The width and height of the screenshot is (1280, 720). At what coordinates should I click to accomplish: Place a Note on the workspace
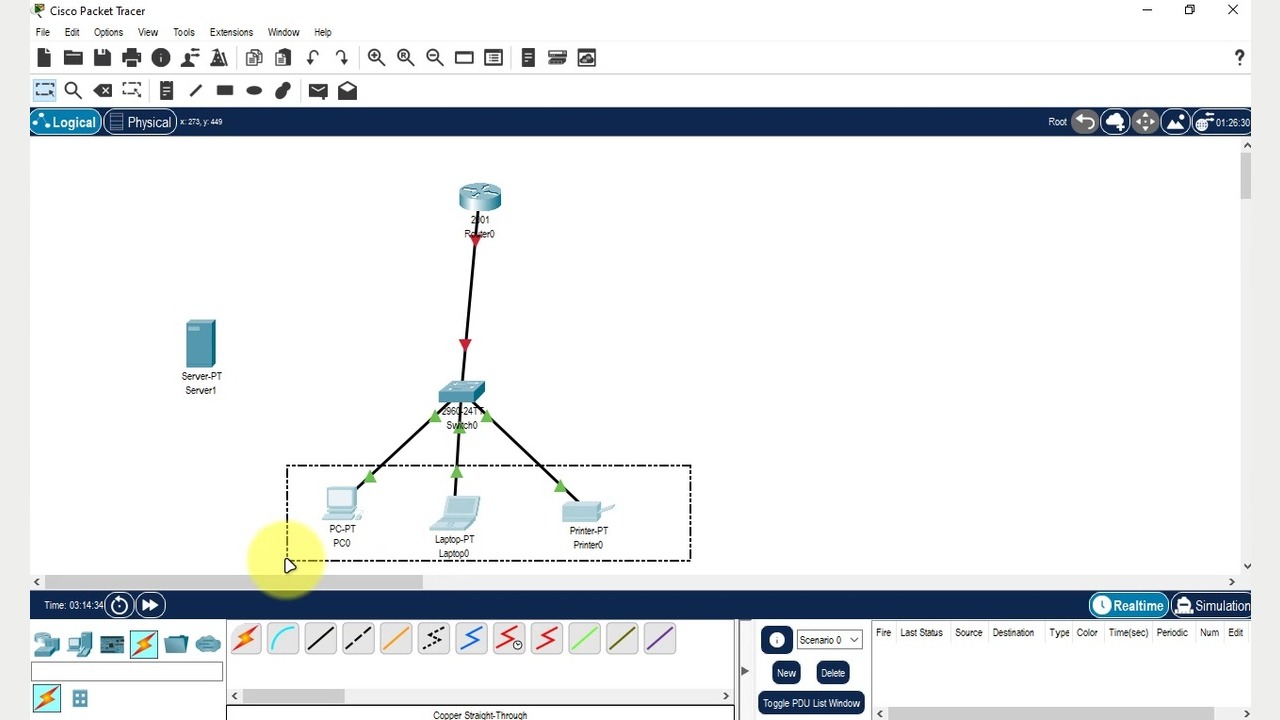166,91
